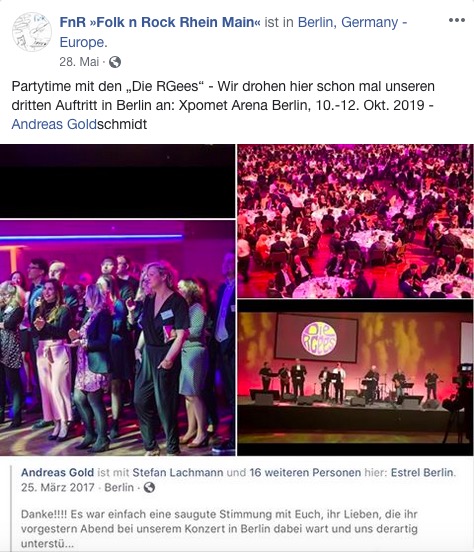Click the 28. Mai post timestamp

[x=79, y=62]
